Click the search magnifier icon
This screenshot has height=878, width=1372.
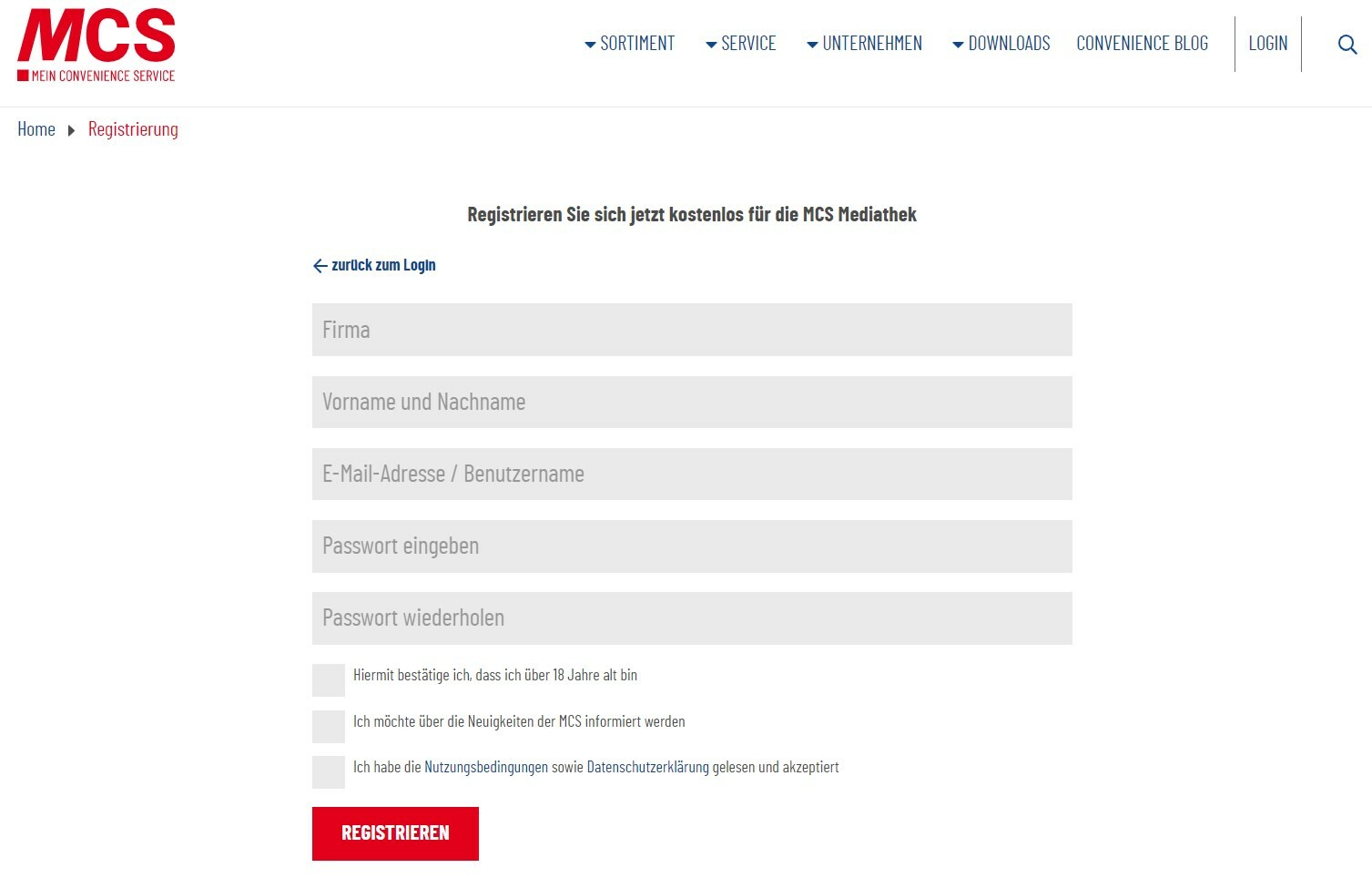tap(1347, 45)
